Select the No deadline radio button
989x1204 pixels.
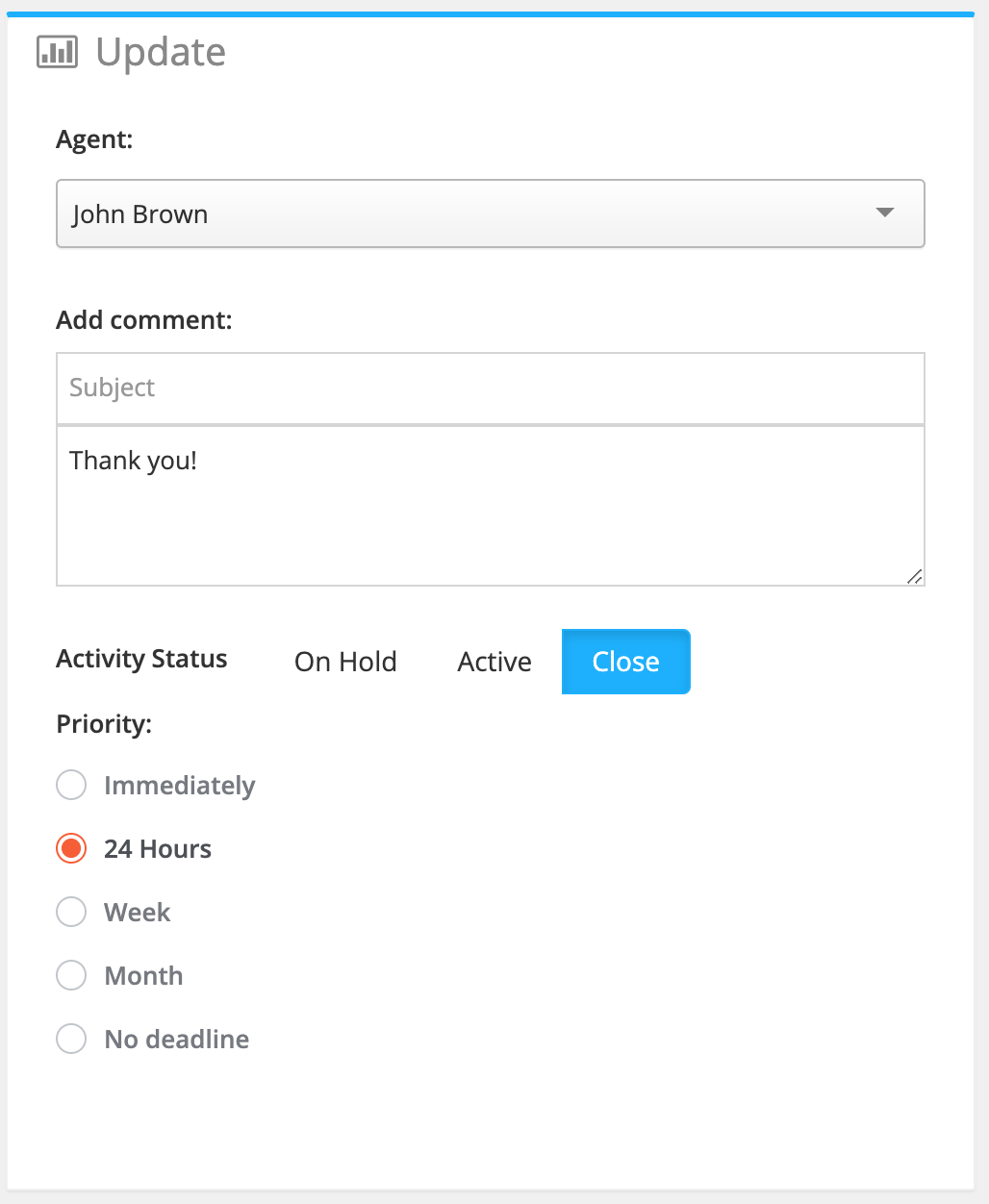[71, 1039]
